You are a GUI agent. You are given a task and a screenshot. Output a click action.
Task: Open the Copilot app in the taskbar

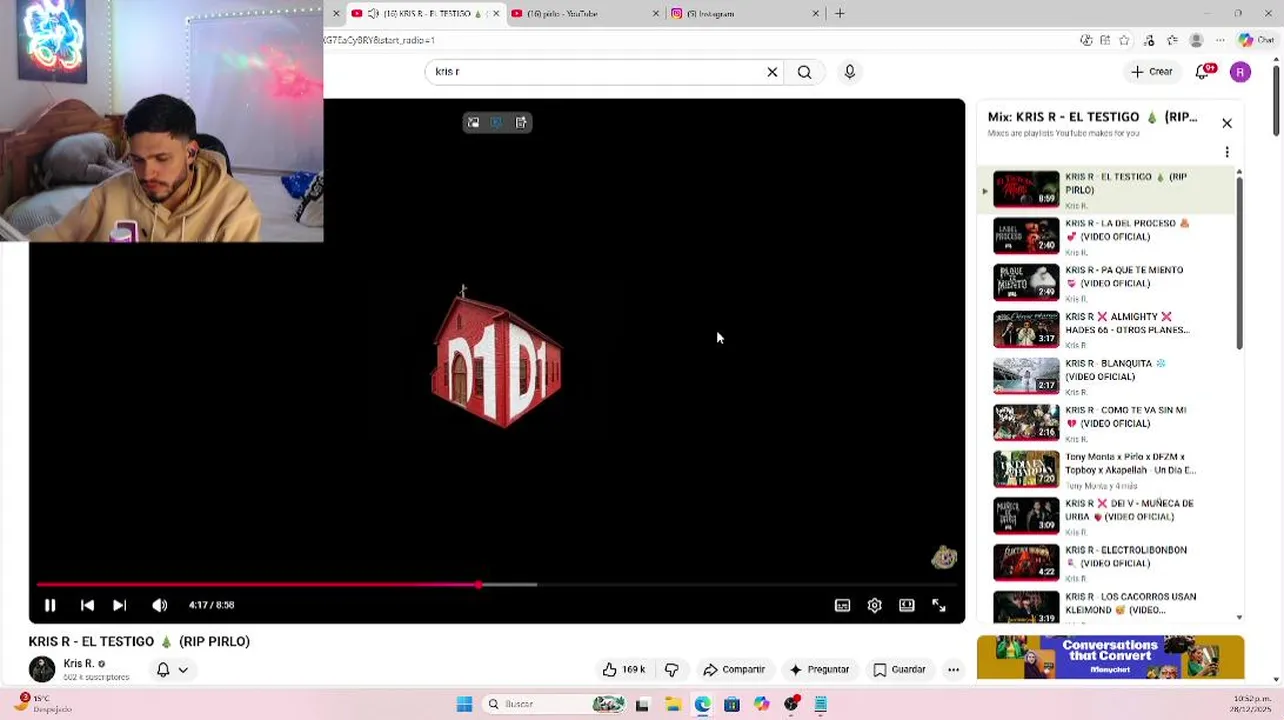point(762,704)
